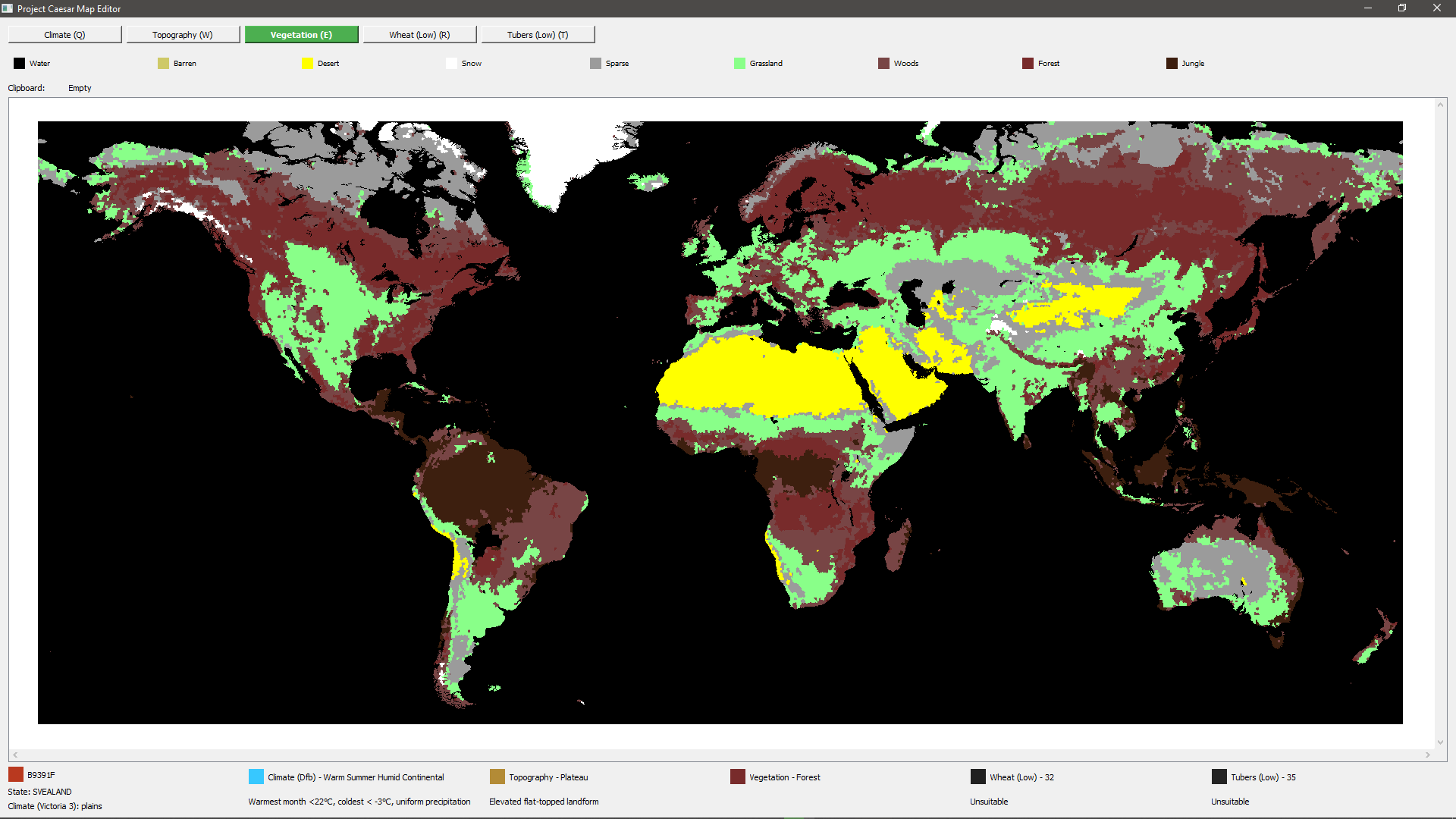Click "Elevated flat-topped landform" description

(544, 802)
